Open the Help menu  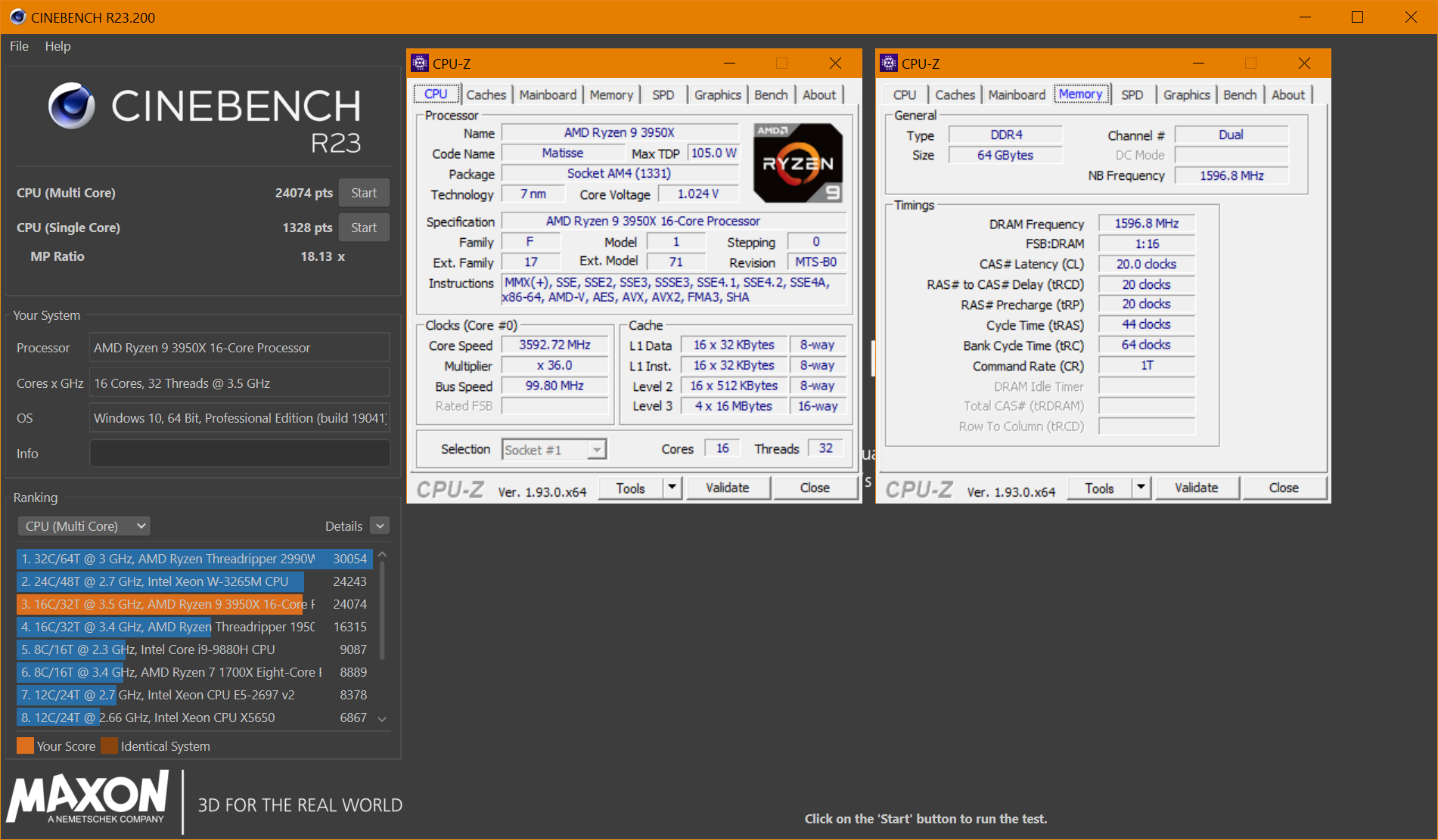(57, 46)
